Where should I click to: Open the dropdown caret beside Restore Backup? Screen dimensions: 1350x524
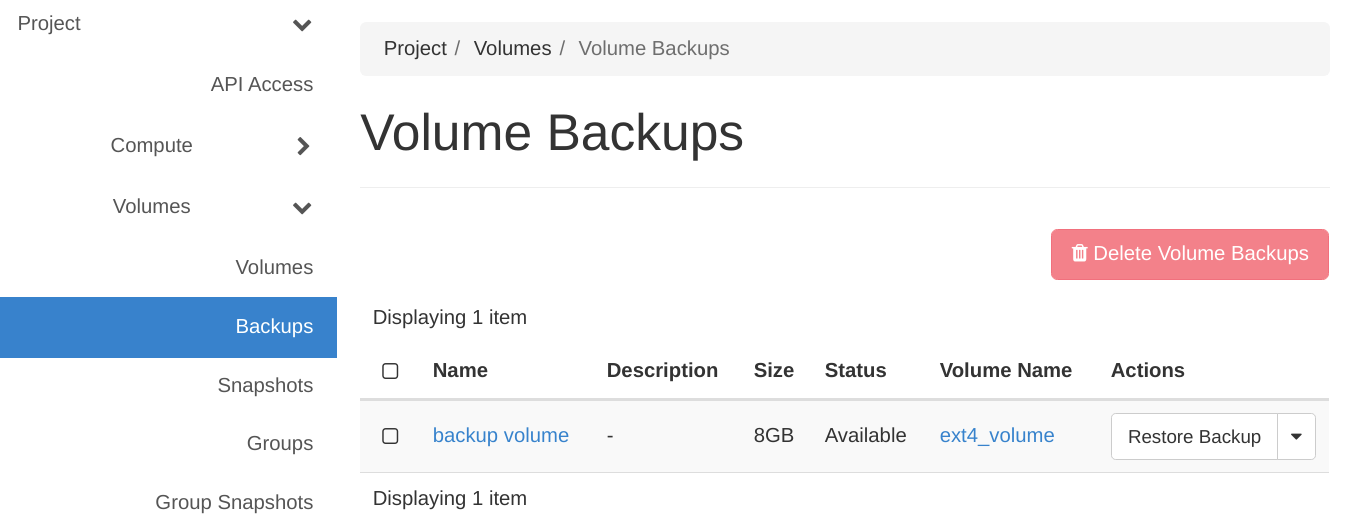click(x=1296, y=437)
